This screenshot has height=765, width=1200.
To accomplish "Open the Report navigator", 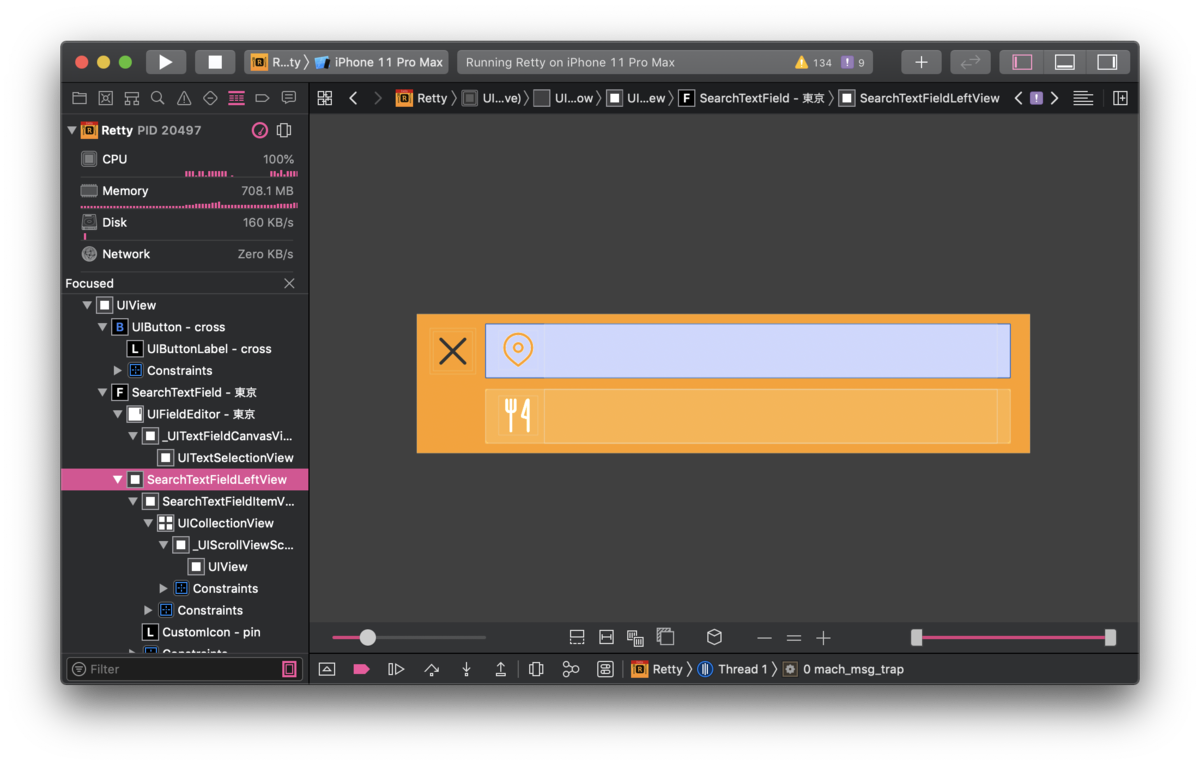I will (289, 98).
